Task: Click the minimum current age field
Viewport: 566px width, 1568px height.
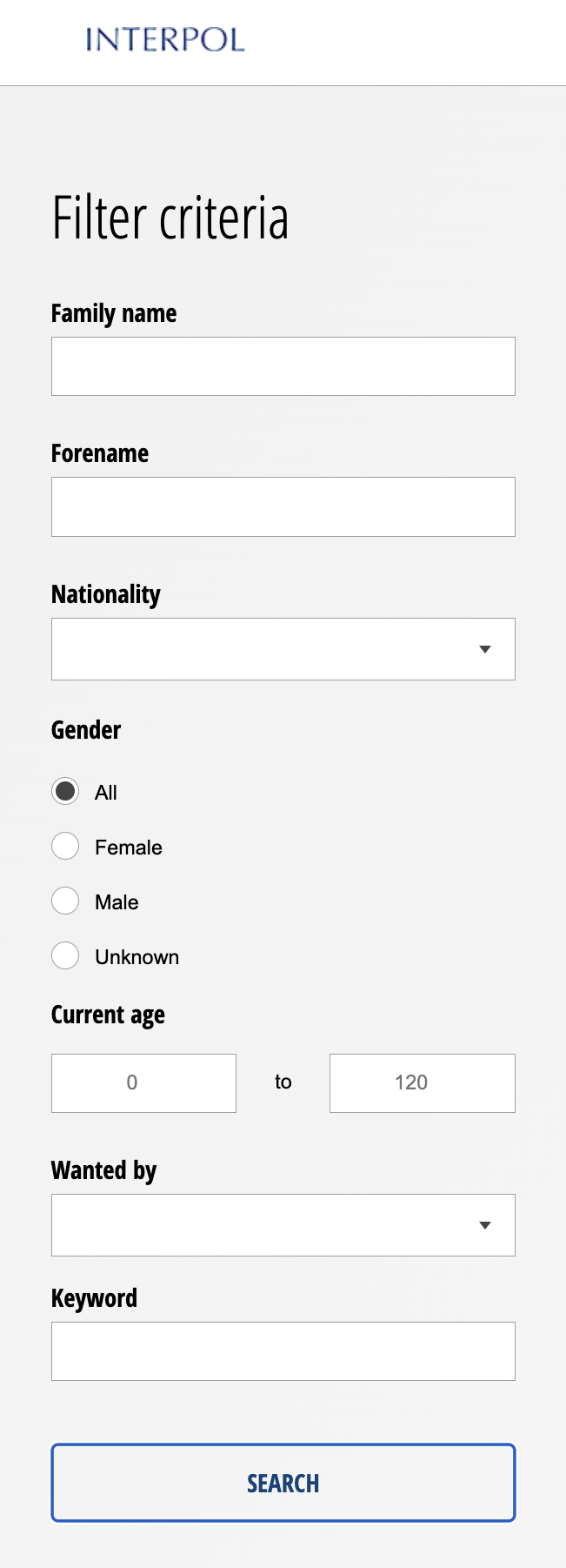Action: tap(143, 1083)
